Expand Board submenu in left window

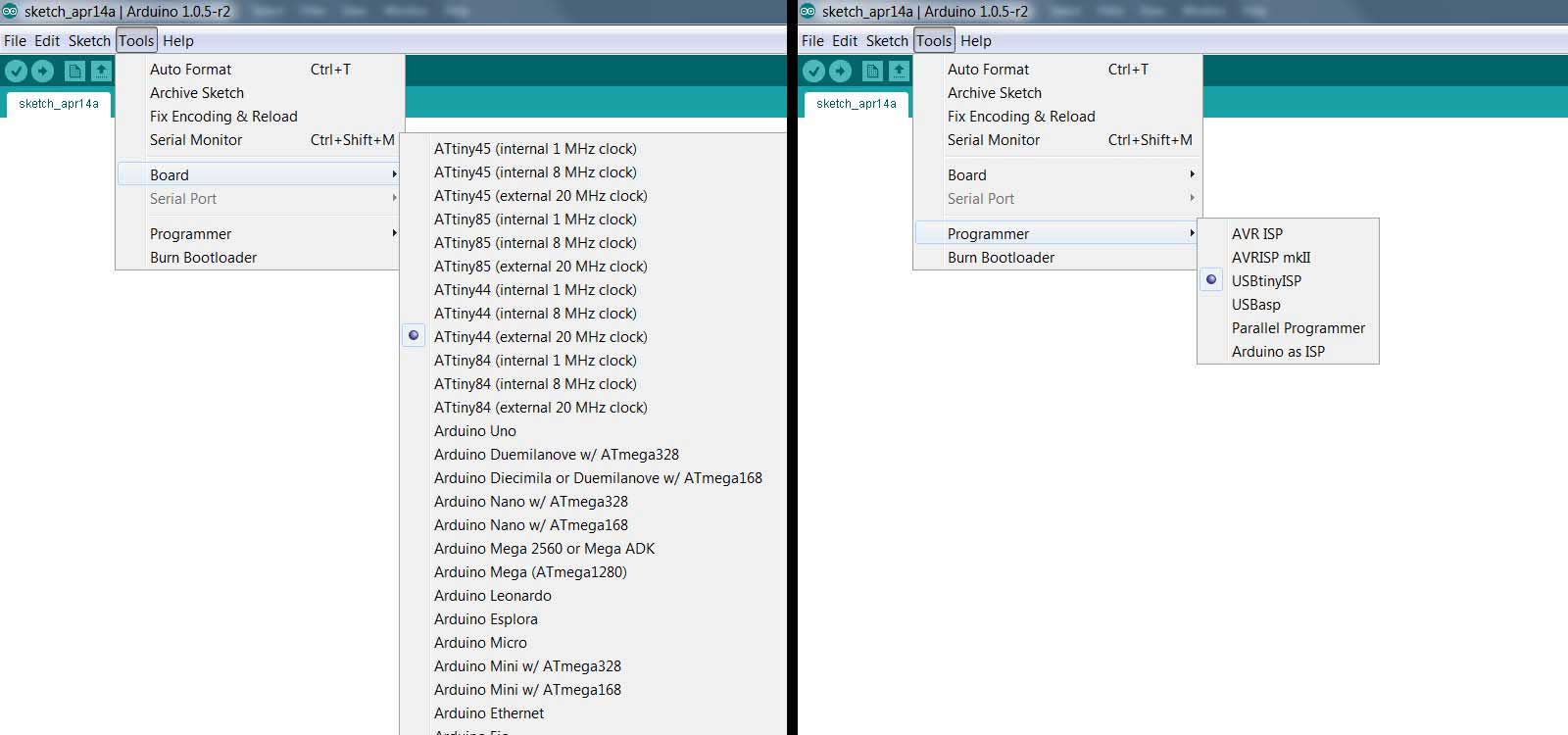pos(259,175)
